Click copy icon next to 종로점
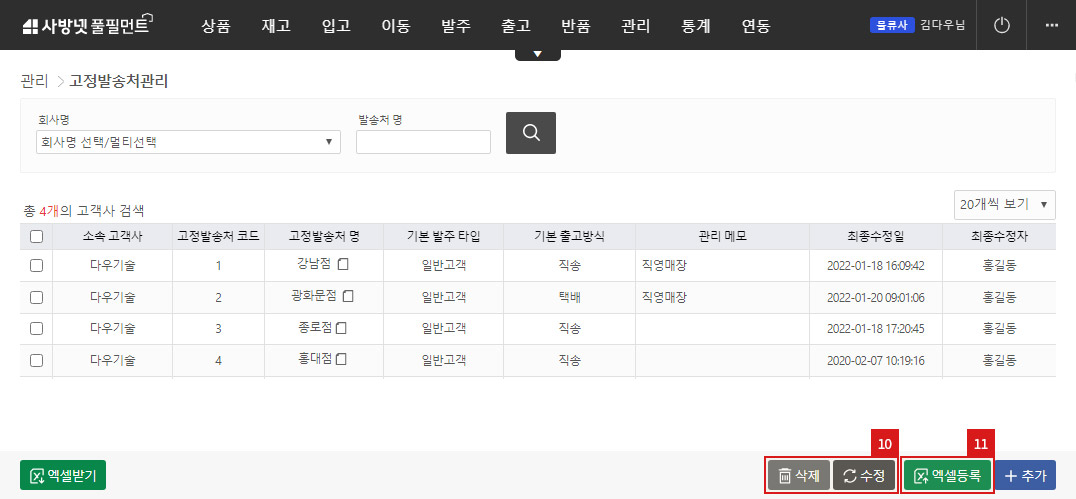Viewport: 1076px width, 499px height. pyautogui.click(x=341, y=328)
